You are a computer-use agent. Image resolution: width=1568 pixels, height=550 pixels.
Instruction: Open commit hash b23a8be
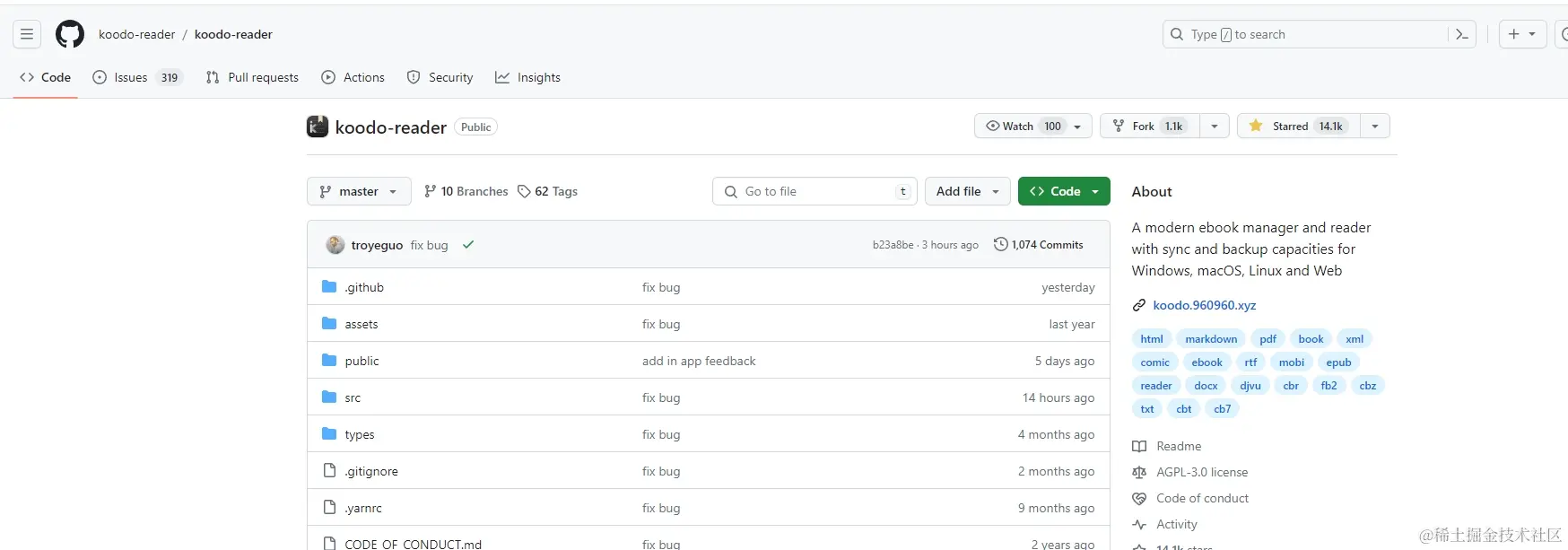(893, 245)
